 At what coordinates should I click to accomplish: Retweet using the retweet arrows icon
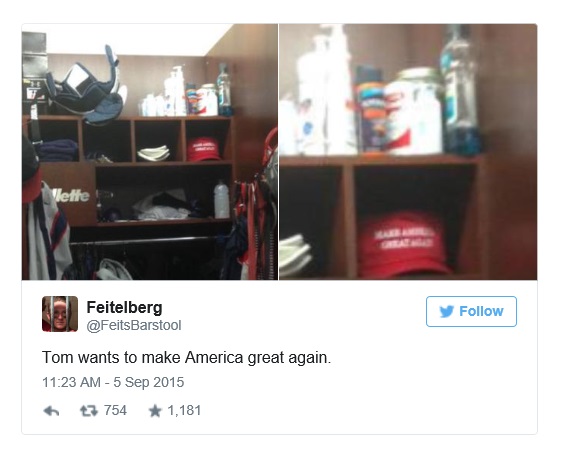coord(89,411)
